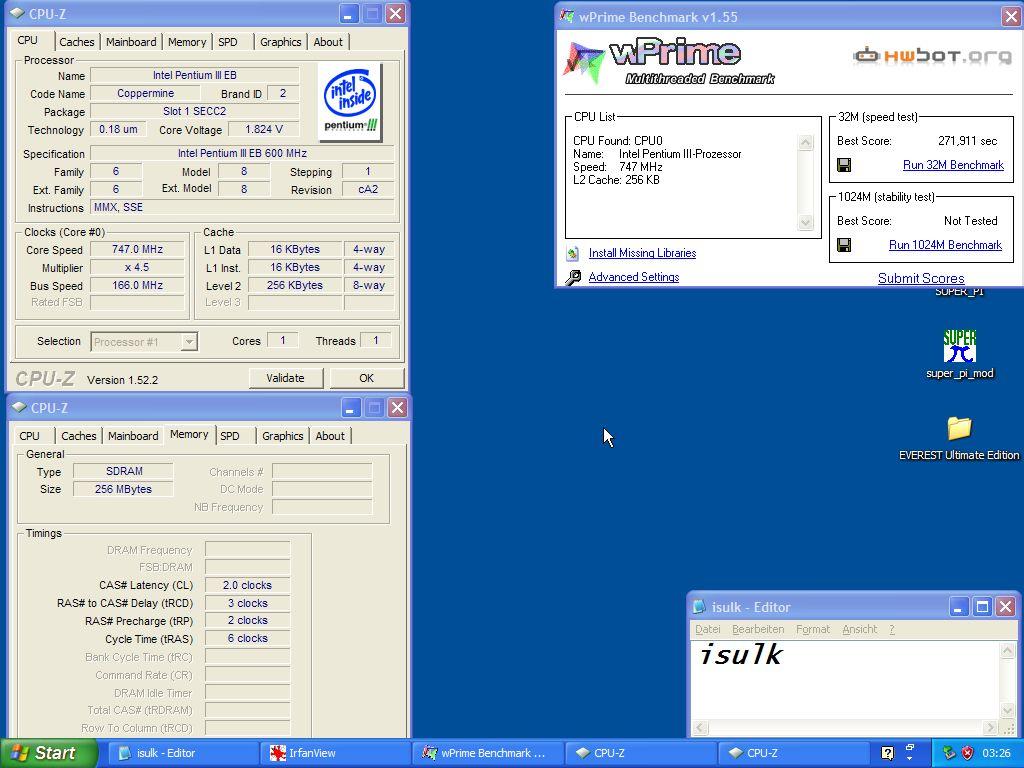The height and width of the screenshot is (768, 1024).
Task: Open SPD tab in bottom CPU-Z window
Action: pyautogui.click(x=230, y=436)
